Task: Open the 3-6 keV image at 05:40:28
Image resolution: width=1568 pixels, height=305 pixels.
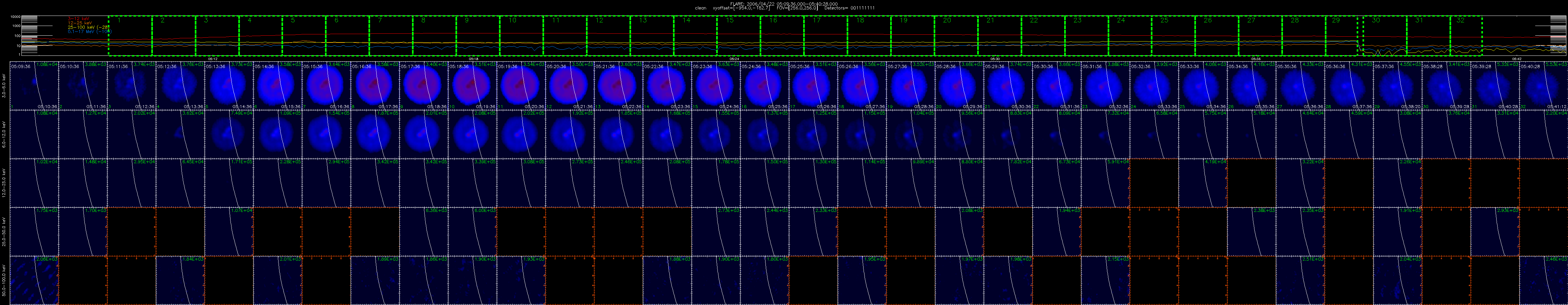Action: (x=1544, y=85)
